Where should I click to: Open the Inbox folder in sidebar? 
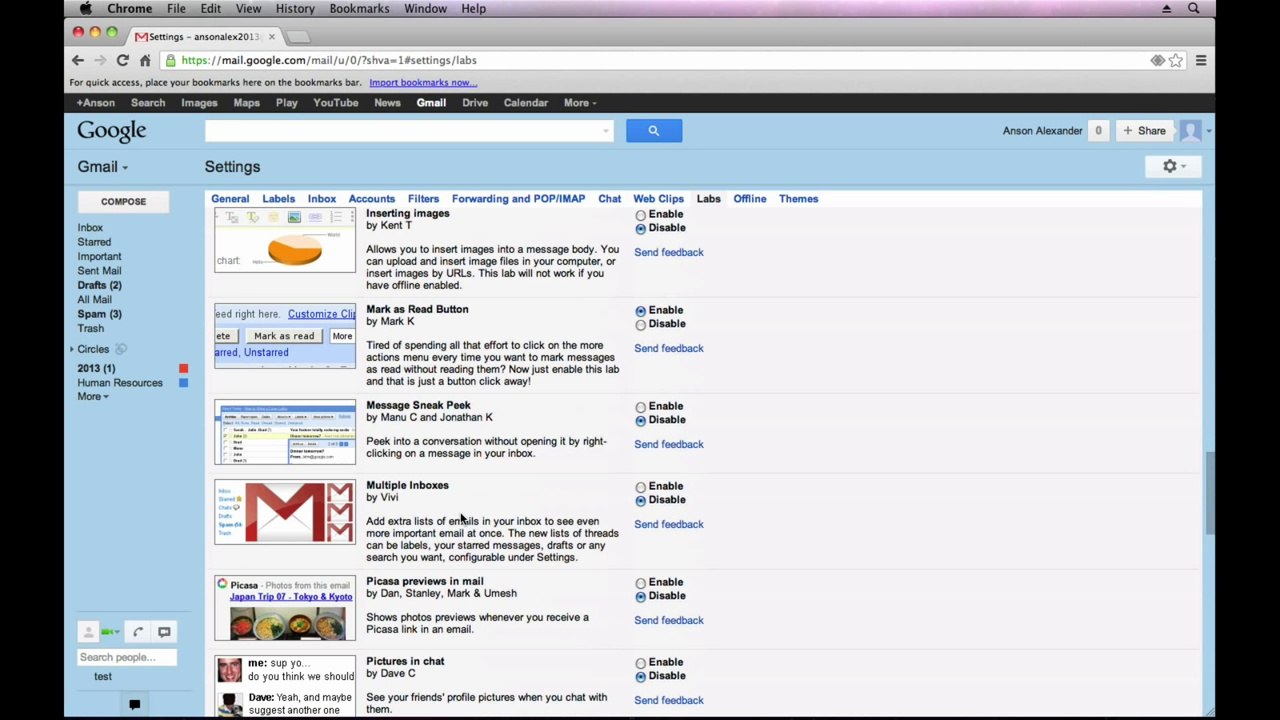point(90,228)
